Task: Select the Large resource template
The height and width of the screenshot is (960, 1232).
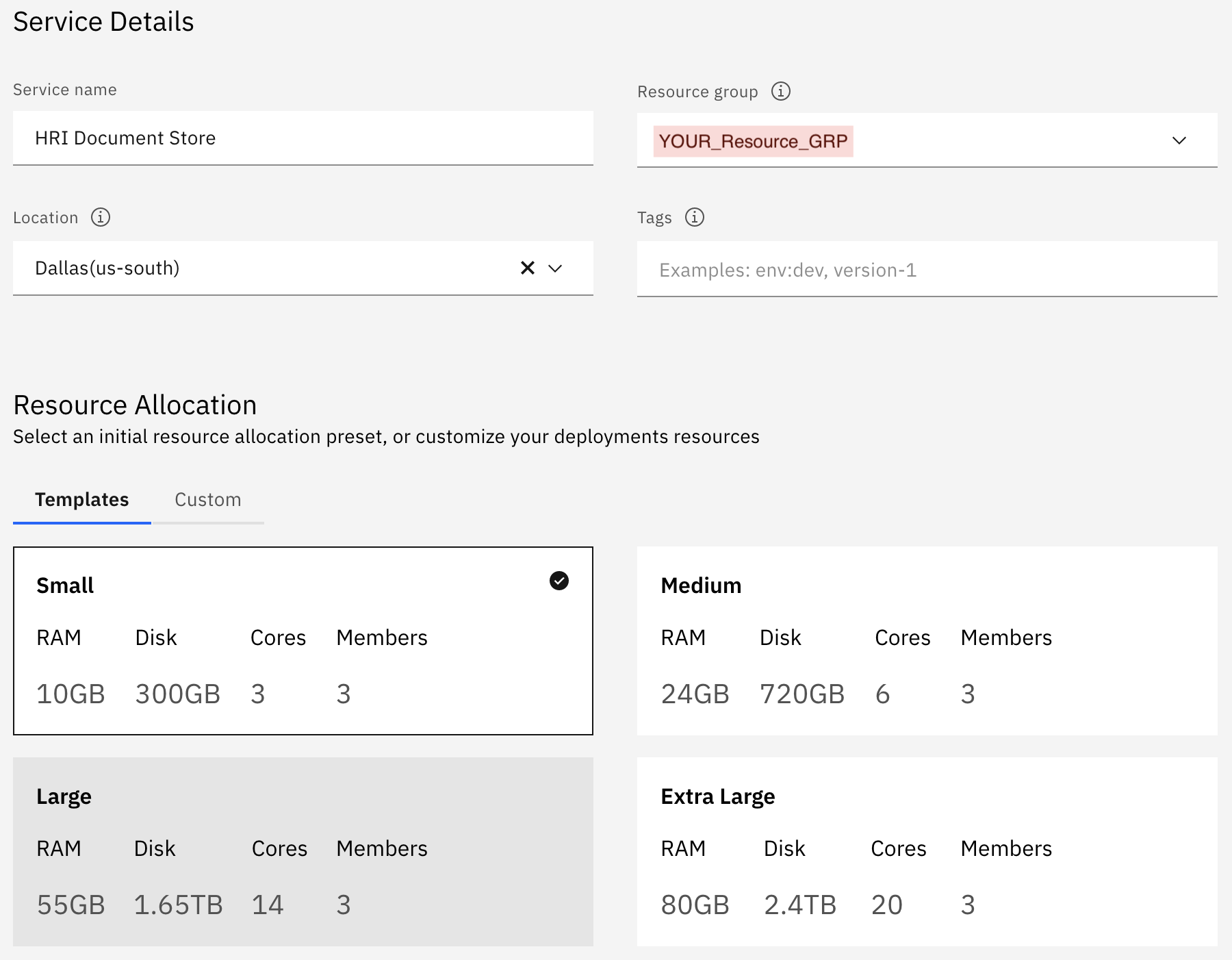Action: point(303,852)
